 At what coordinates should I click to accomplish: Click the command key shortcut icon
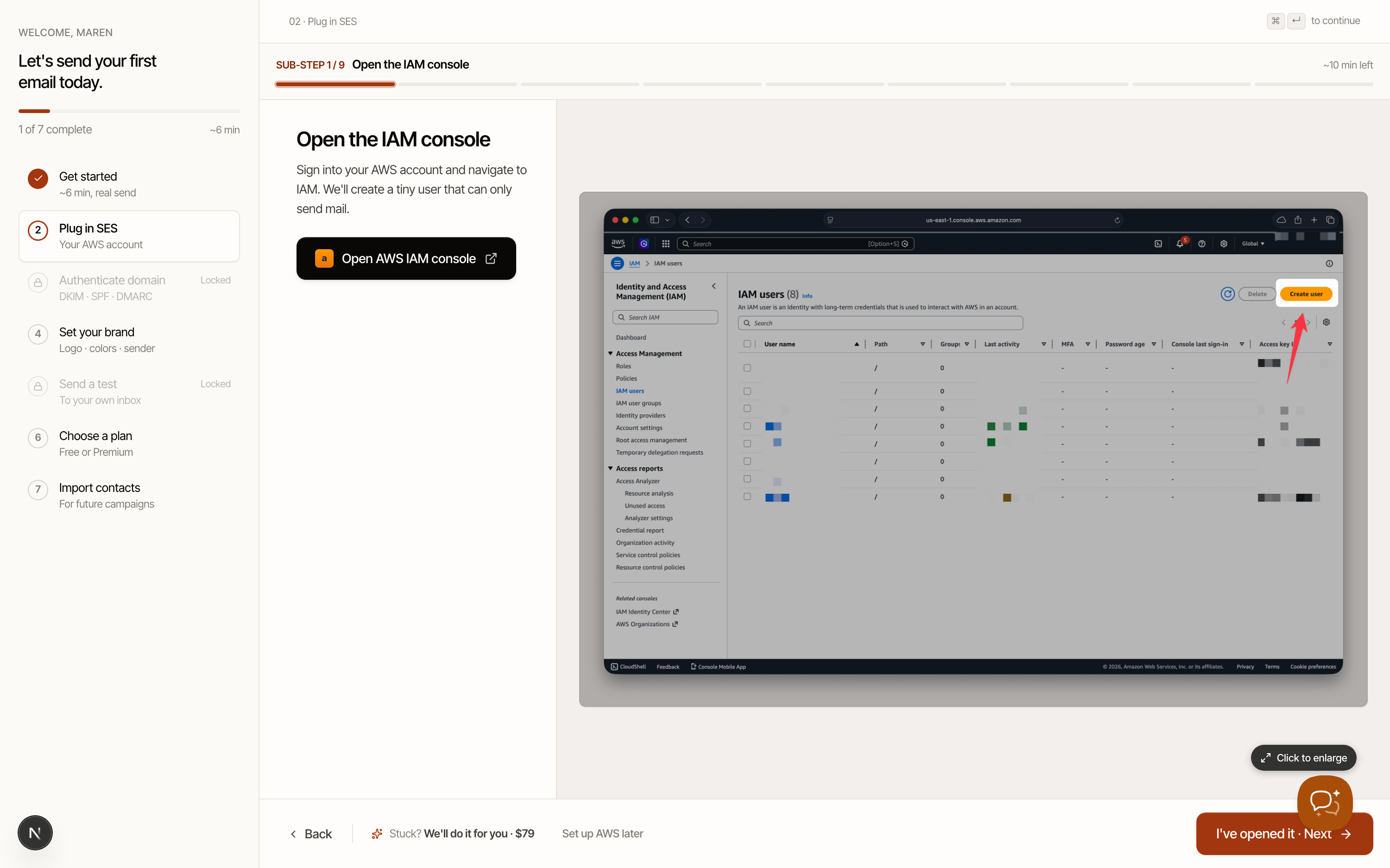(x=1275, y=21)
